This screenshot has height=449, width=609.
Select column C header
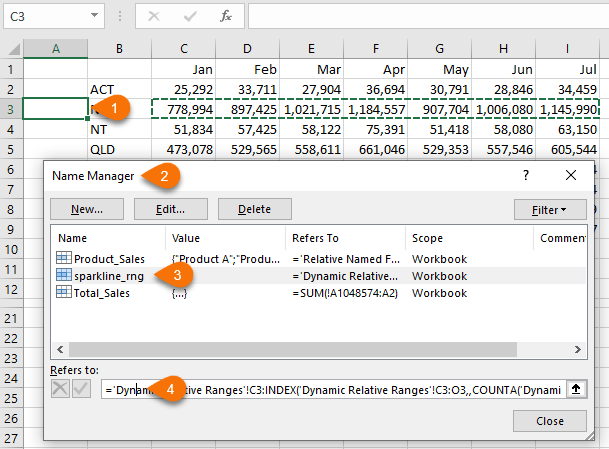pos(184,49)
